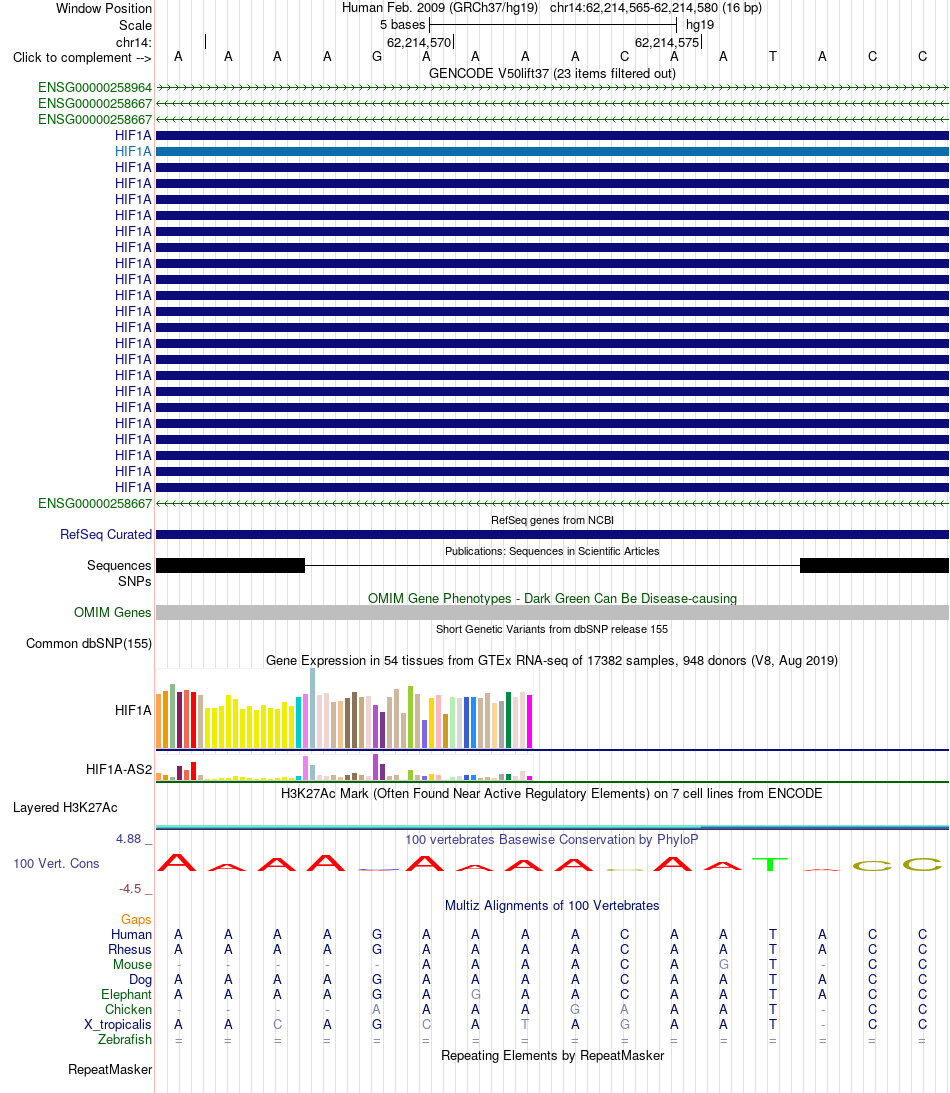Click the RepeatMasker track label
Viewport: 950px width, 1093px height.
(x=109, y=1069)
